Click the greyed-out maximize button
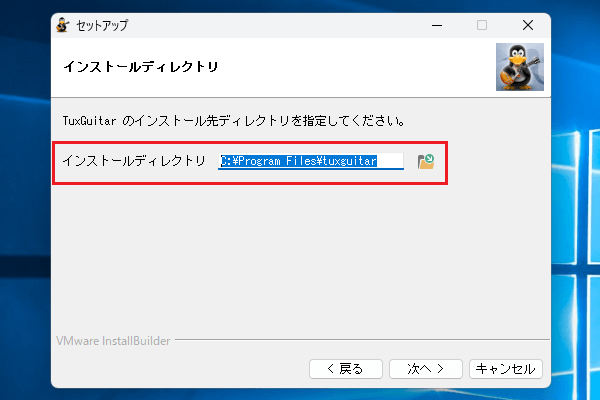The width and height of the screenshot is (600, 400). pyautogui.click(x=482, y=25)
